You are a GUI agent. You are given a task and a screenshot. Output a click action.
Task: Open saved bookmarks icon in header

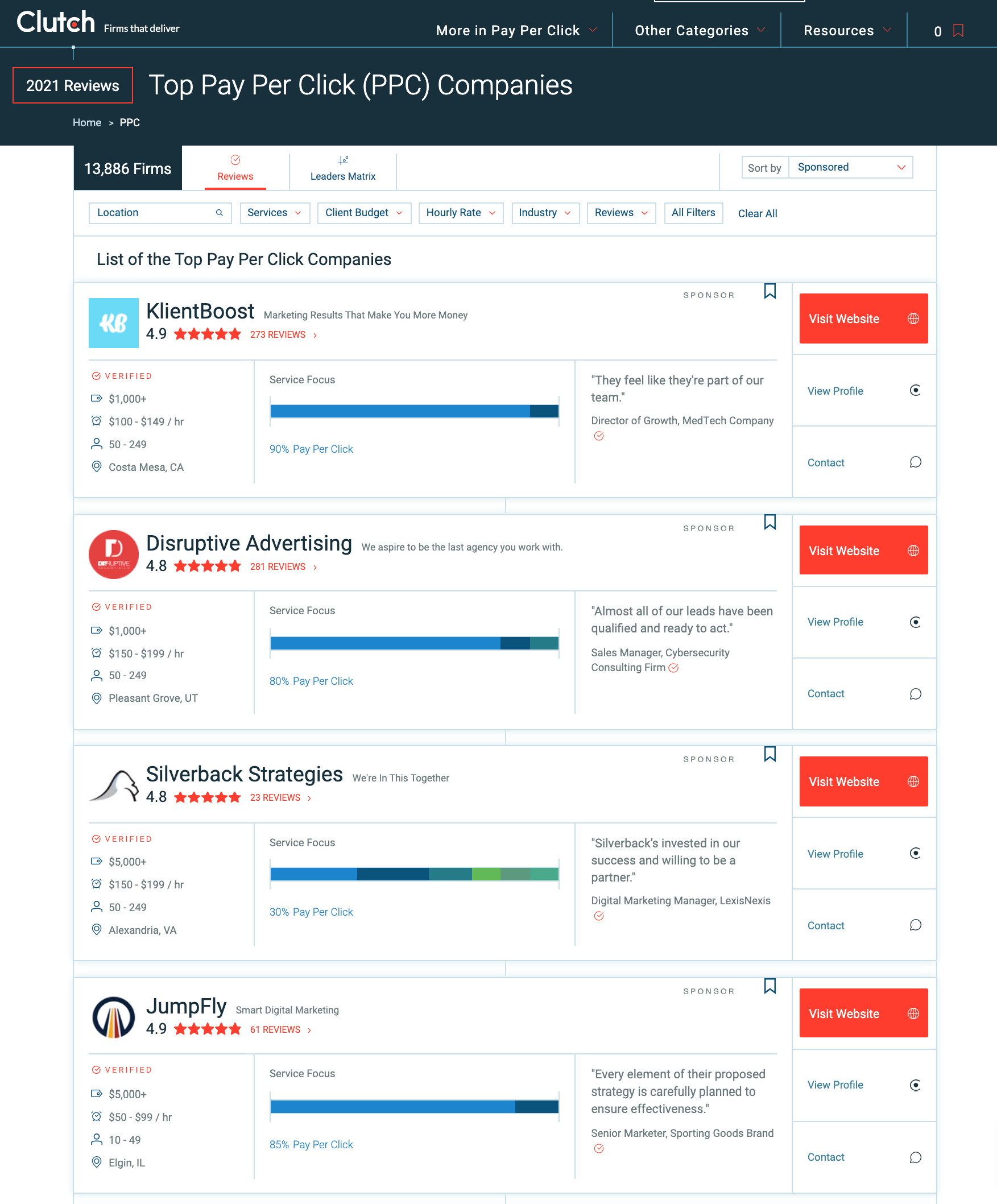point(958,30)
